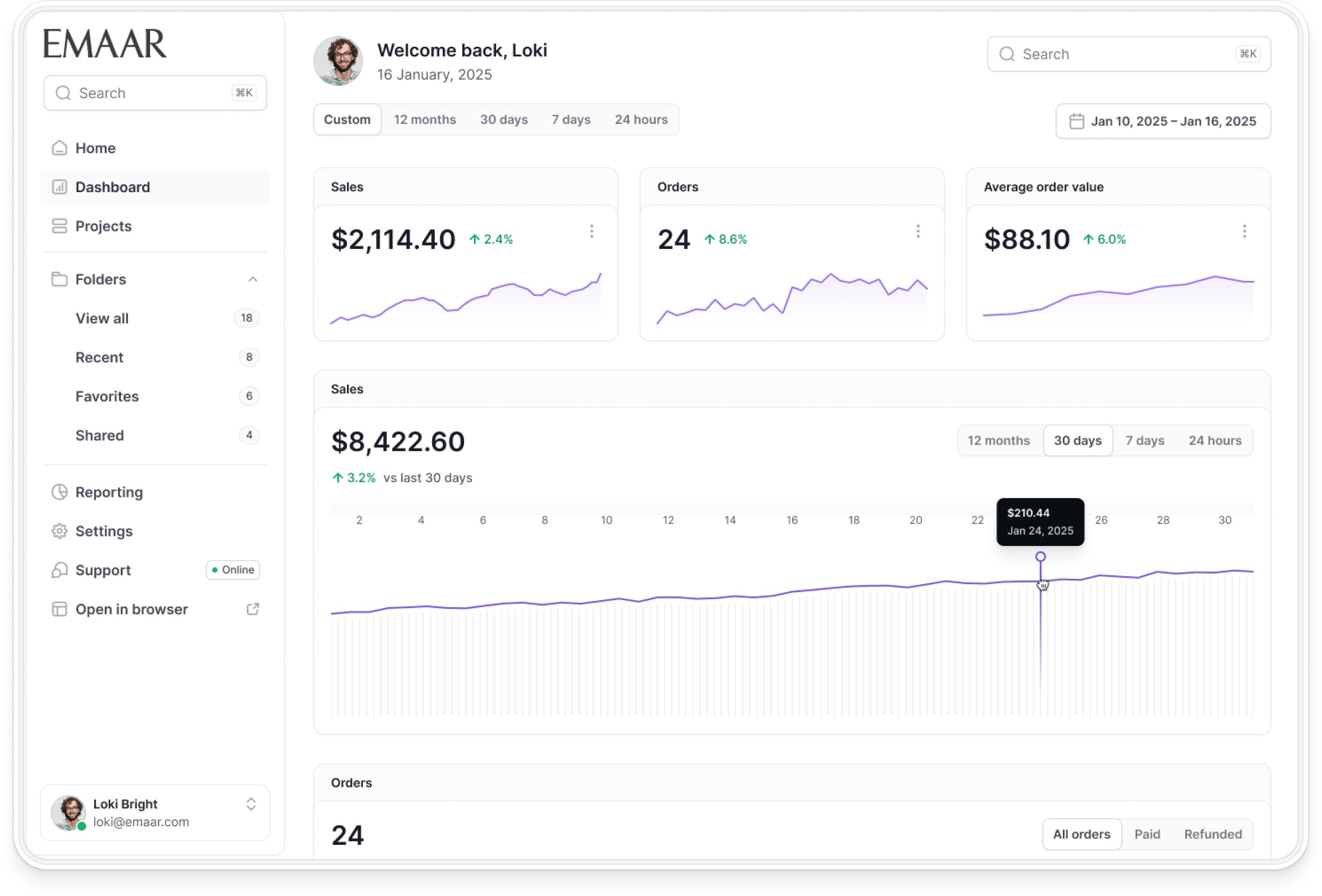Click the Reporting pie chart icon
Screen dimensions: 1322x896
(x=59, y=492)
